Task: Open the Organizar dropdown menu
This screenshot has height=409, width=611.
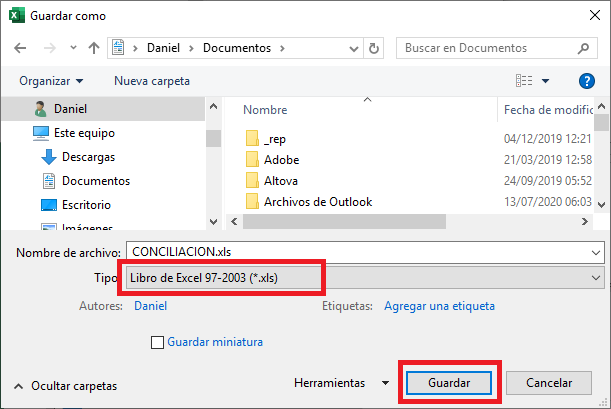Action: click(51, 81)
